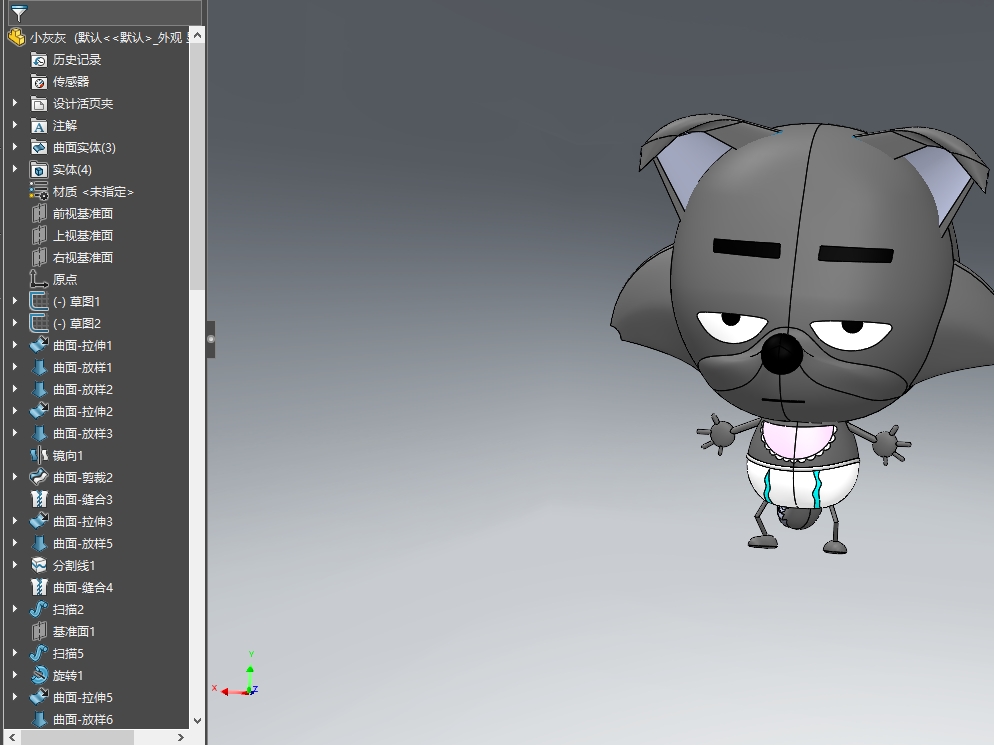Click the 传感器 sensor icon
994x745 pixels.
39,82
